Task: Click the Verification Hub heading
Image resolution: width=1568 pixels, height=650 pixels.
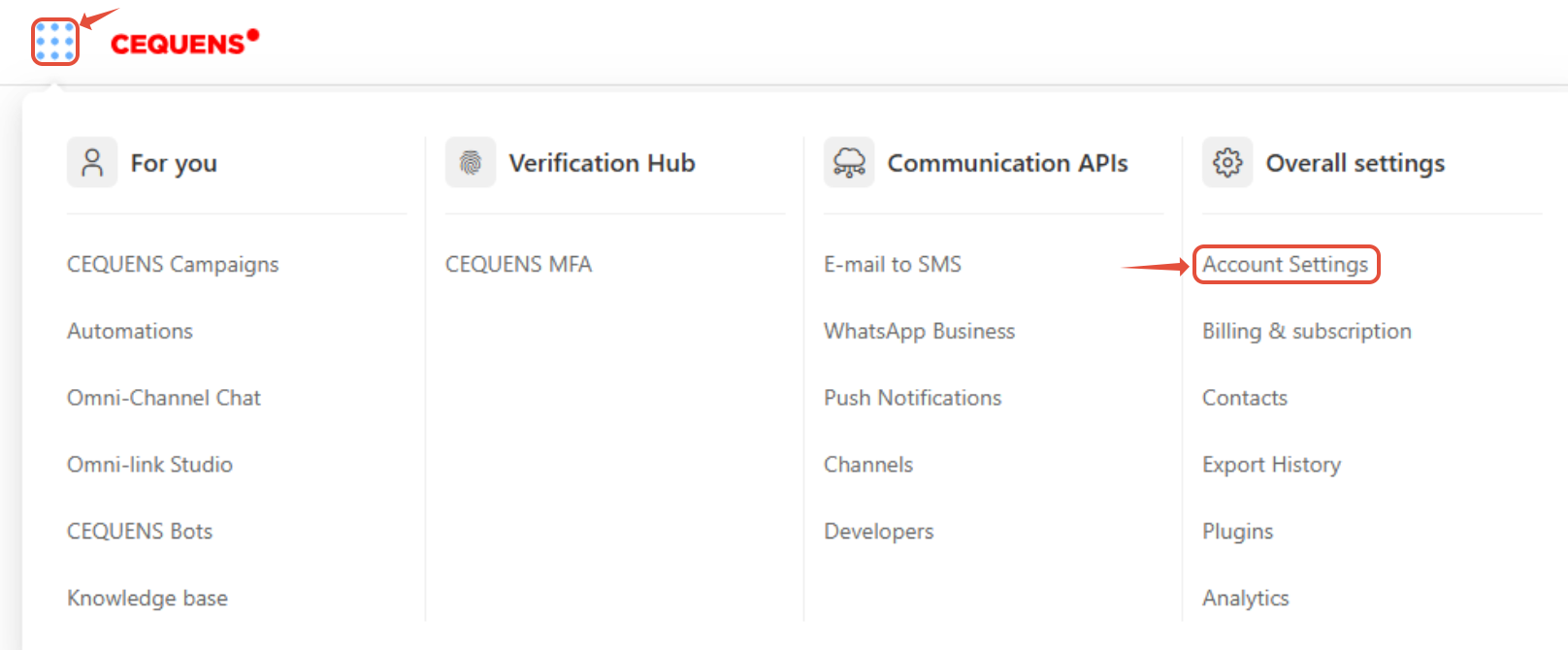Action: pos(603,163)
